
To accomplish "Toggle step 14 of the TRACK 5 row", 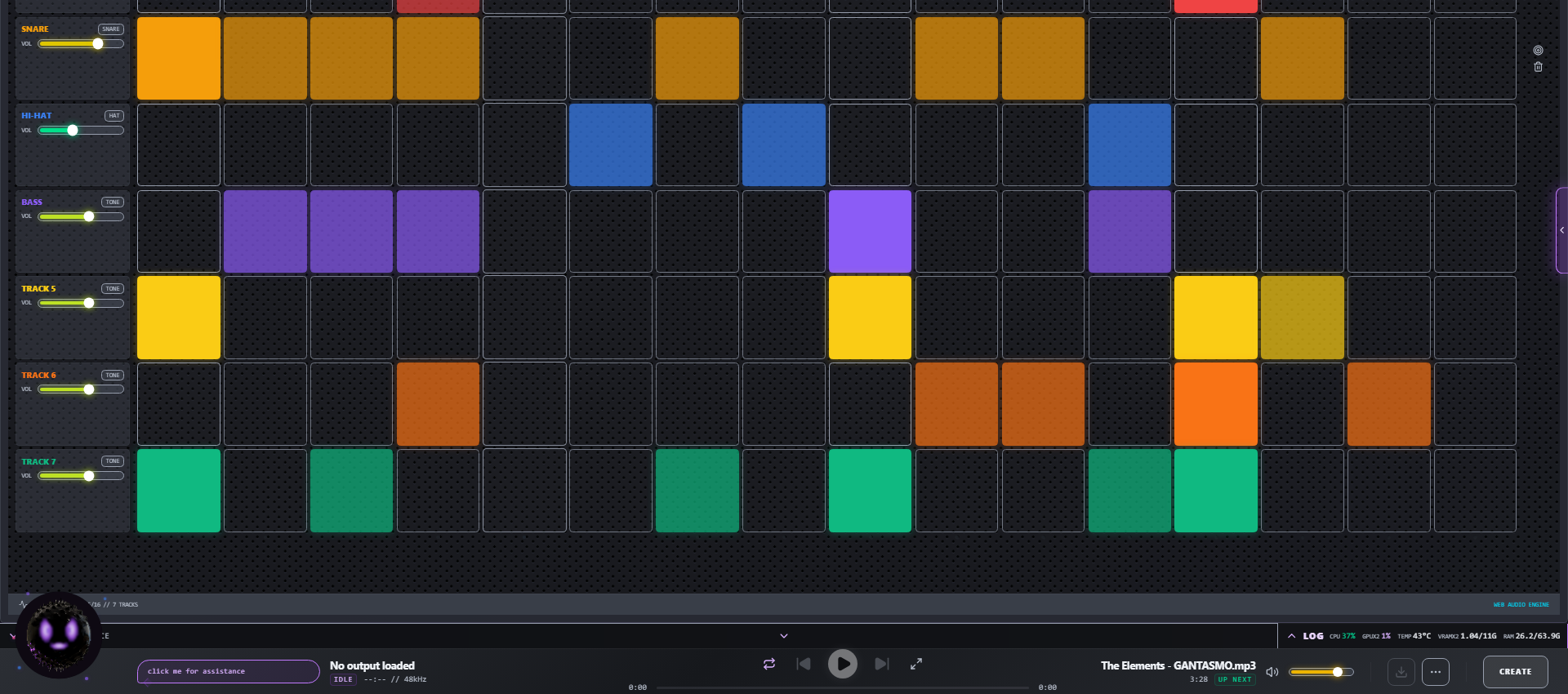I will click(x=1303, y=318).
